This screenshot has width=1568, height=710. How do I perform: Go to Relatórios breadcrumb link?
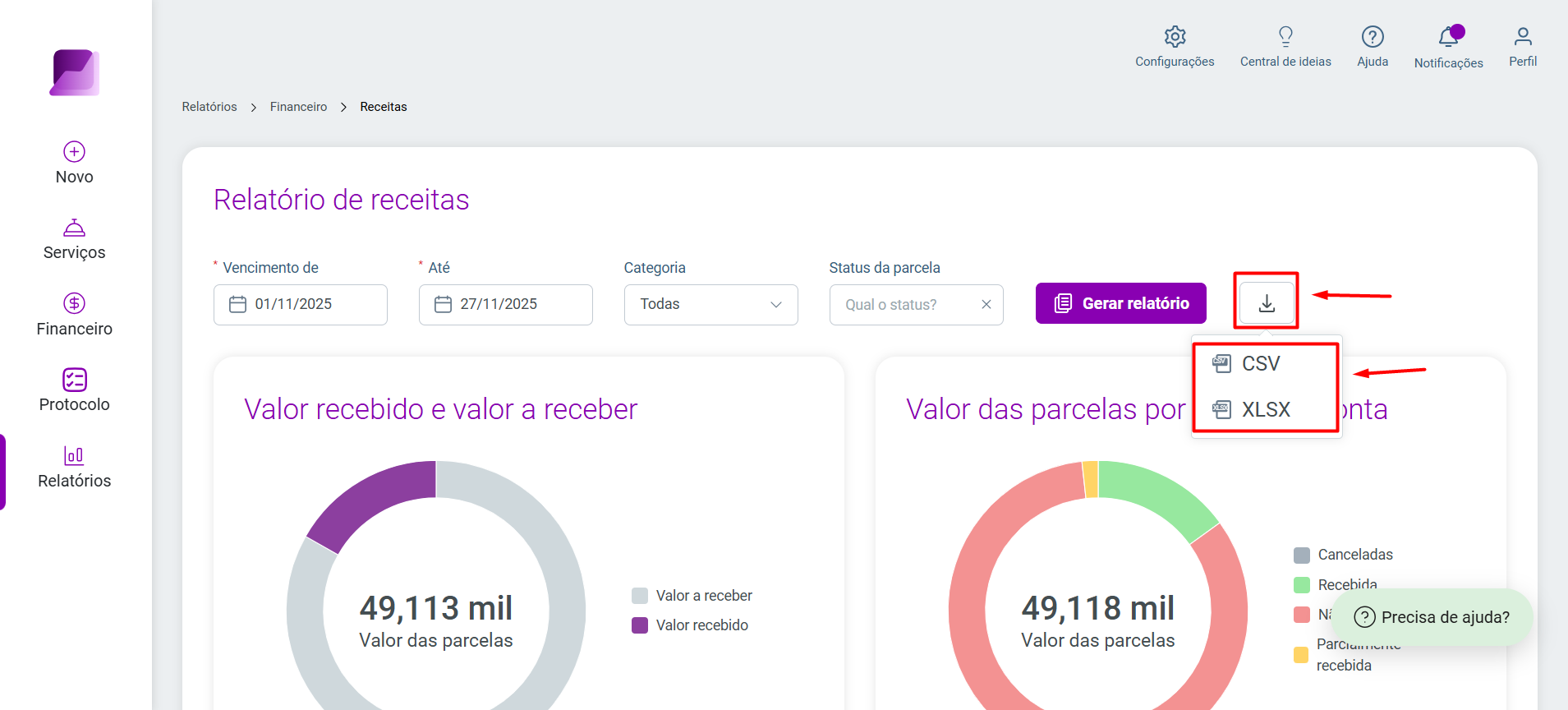[x=209, y=107]
